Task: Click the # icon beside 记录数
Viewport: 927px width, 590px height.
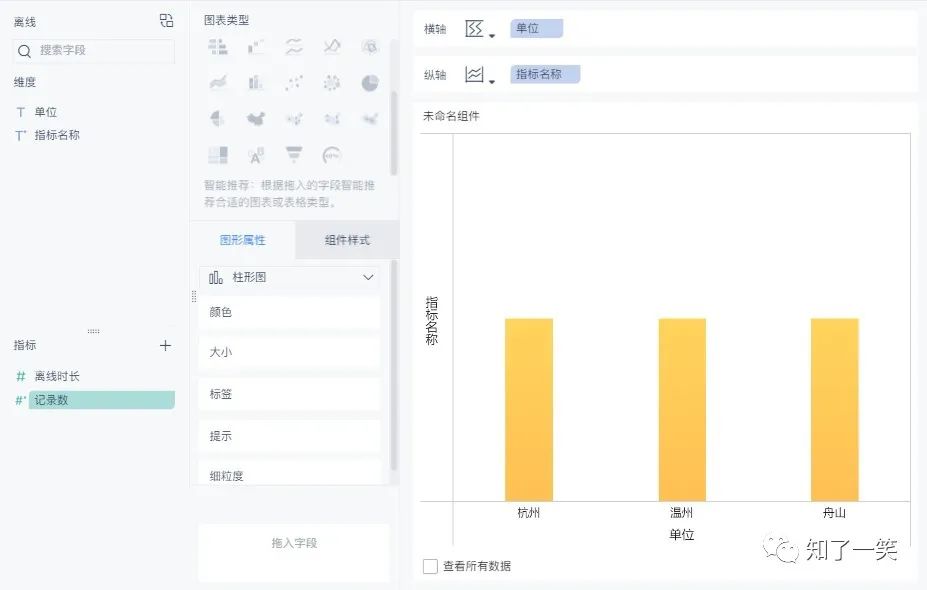Action: 21,400
